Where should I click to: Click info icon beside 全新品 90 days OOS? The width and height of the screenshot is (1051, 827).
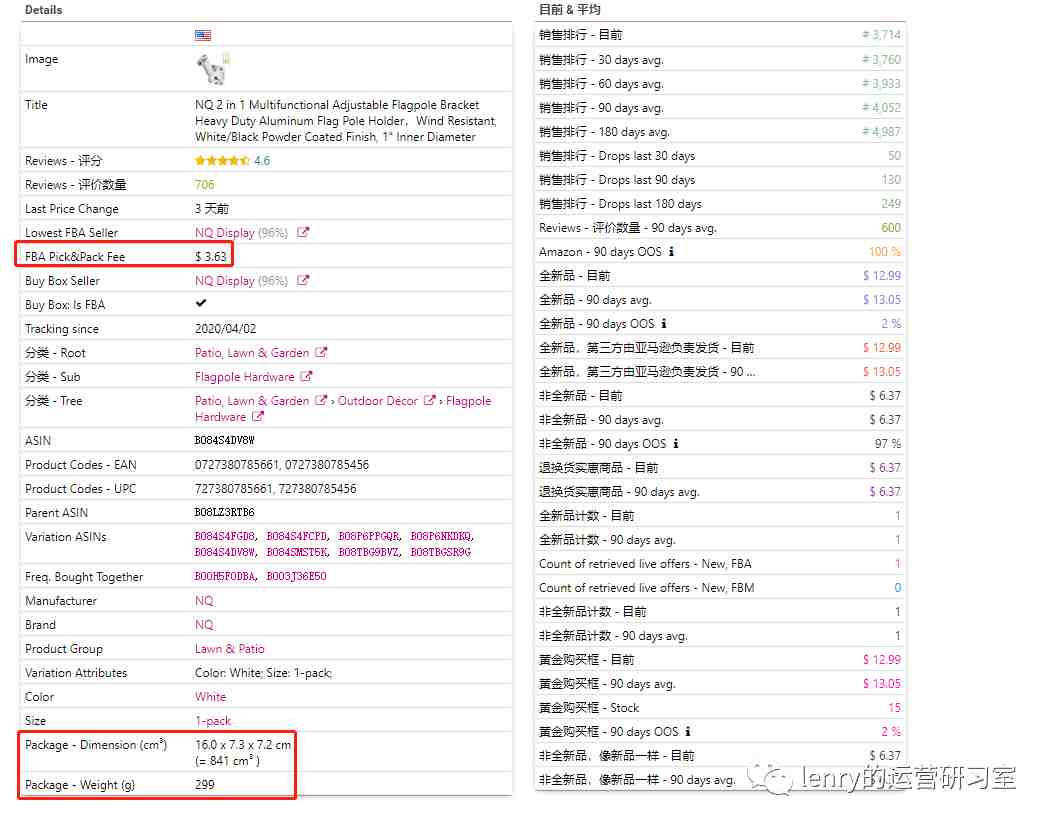point(664,324)
